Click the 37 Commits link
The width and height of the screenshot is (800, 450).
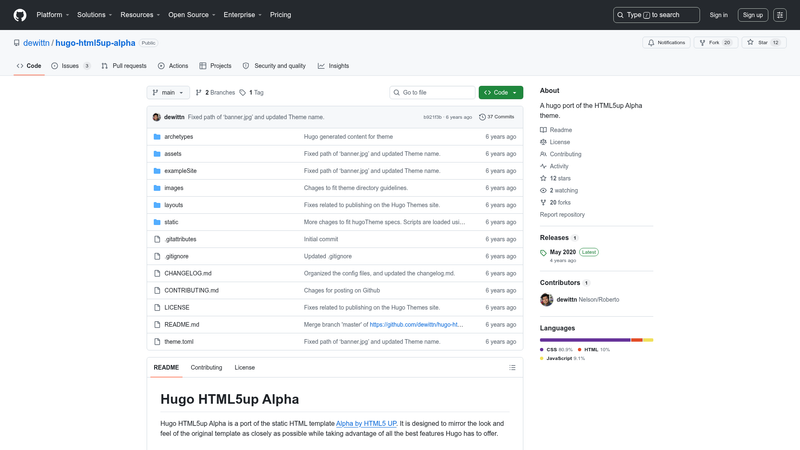click(x=496, y=117)
